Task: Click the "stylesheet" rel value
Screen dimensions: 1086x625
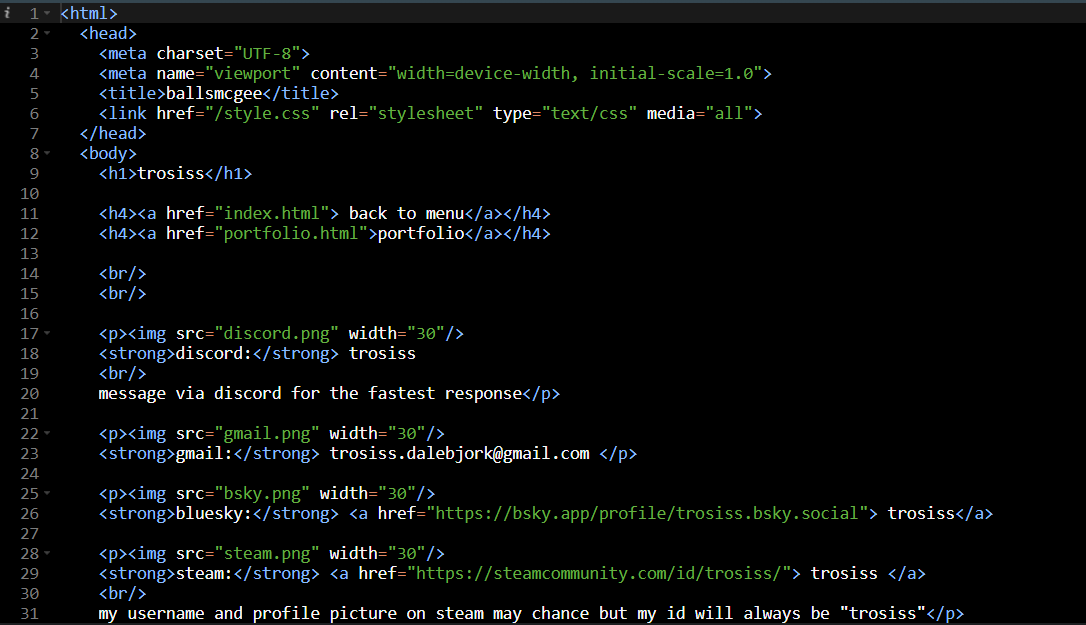Action: click(x=426, y=114)
